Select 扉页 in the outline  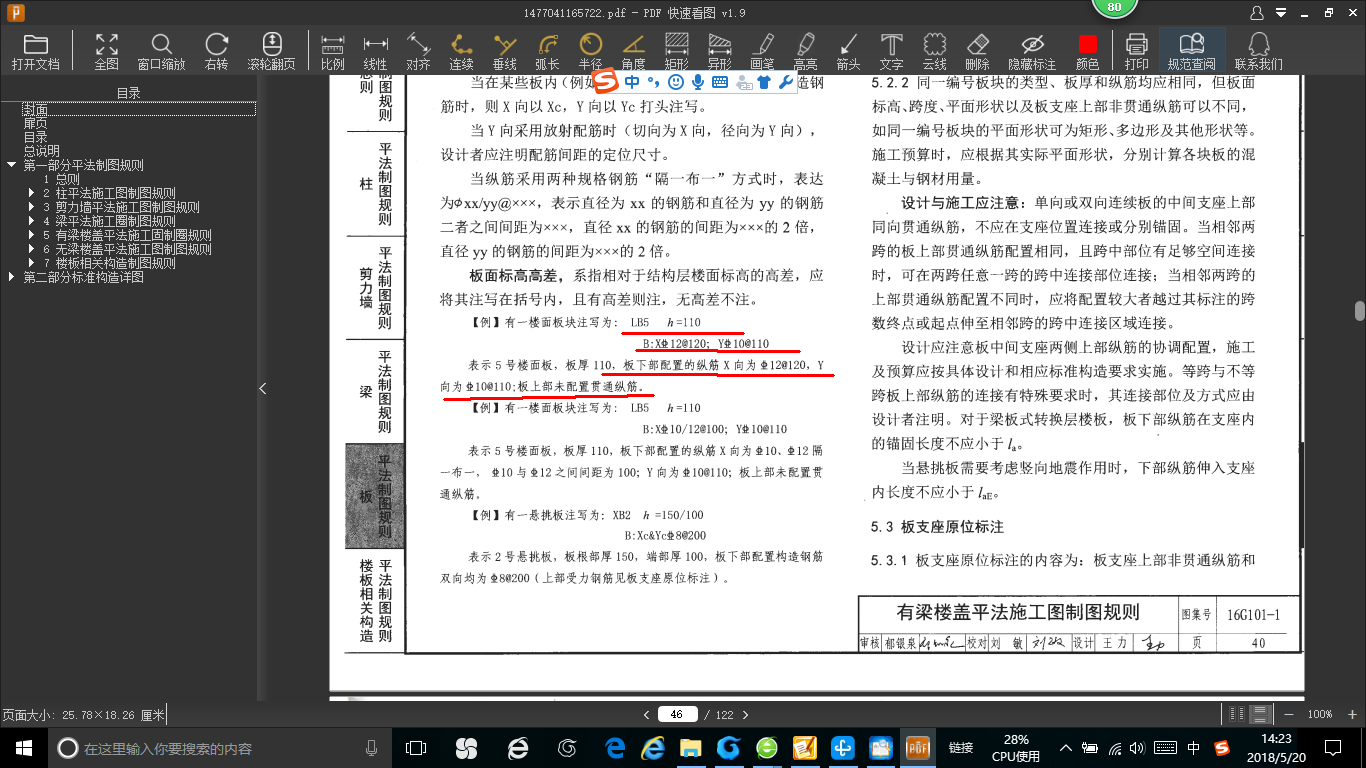pyautogui.click(x=36, y=123)
